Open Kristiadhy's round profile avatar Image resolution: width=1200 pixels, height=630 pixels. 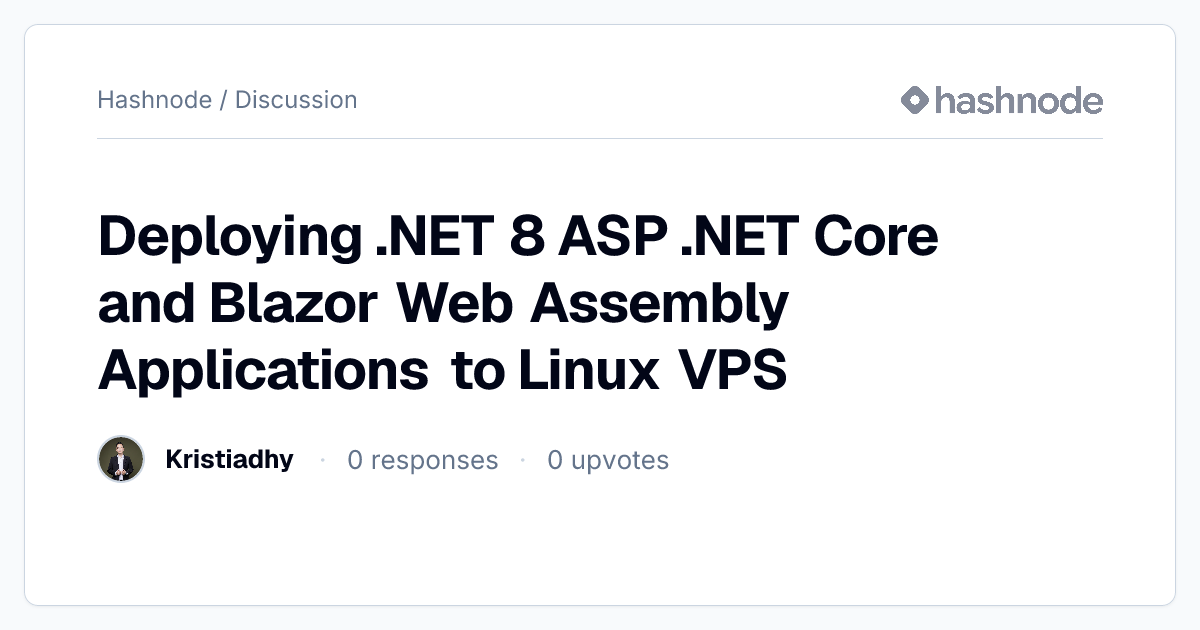[x=122, y=459]
